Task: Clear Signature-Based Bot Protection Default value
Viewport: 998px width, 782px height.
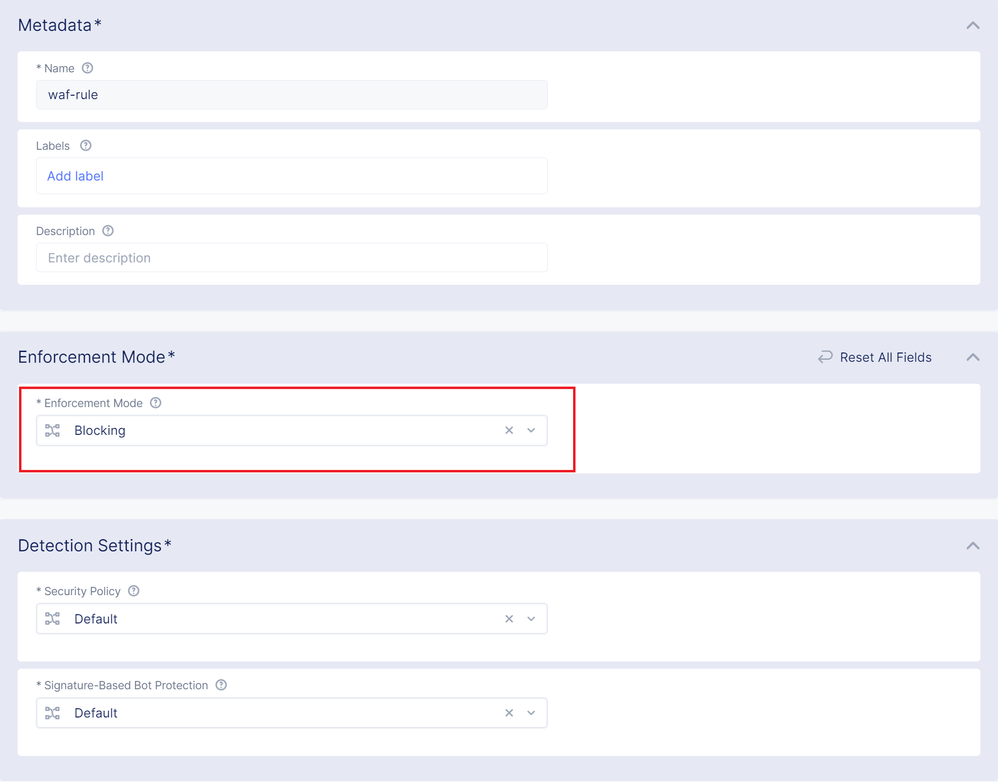Action: click(509, 713)
